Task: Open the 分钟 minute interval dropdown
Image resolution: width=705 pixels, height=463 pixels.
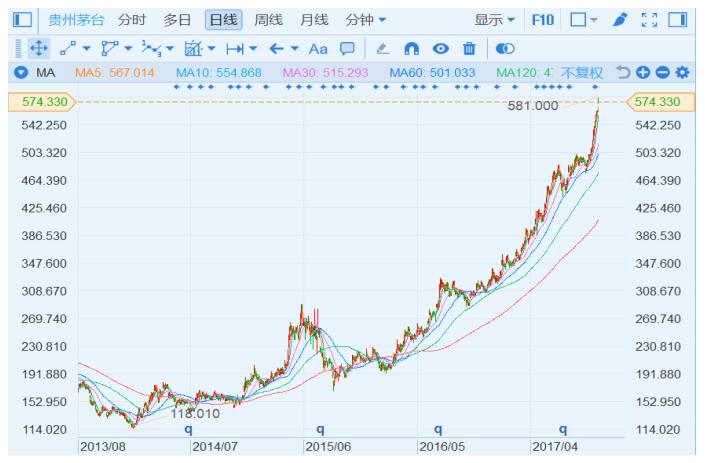Action: [366, 20]
